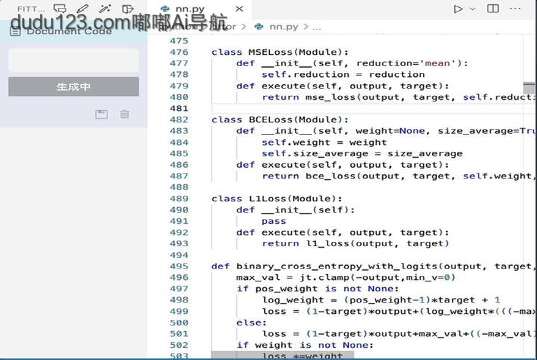Open the editor more actions ellipsis menu
This screenshot has height=360, width=537.
pyautogui.click(x=515, y=9)
